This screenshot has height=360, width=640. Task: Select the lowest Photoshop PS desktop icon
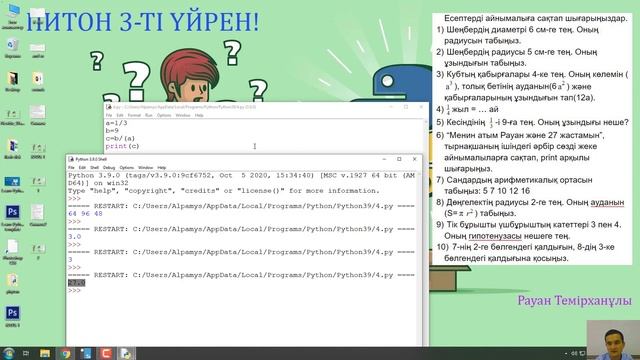tap(12, 316)
